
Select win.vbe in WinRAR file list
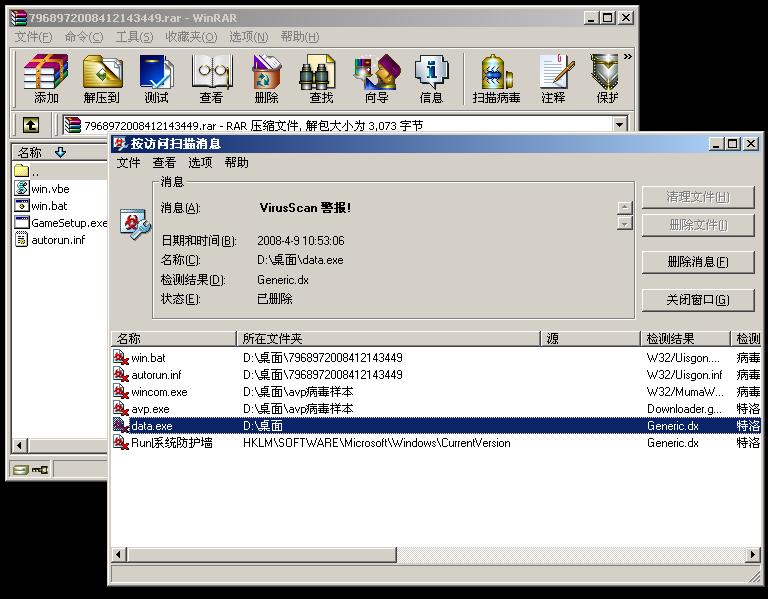click(x=42, y=189)
